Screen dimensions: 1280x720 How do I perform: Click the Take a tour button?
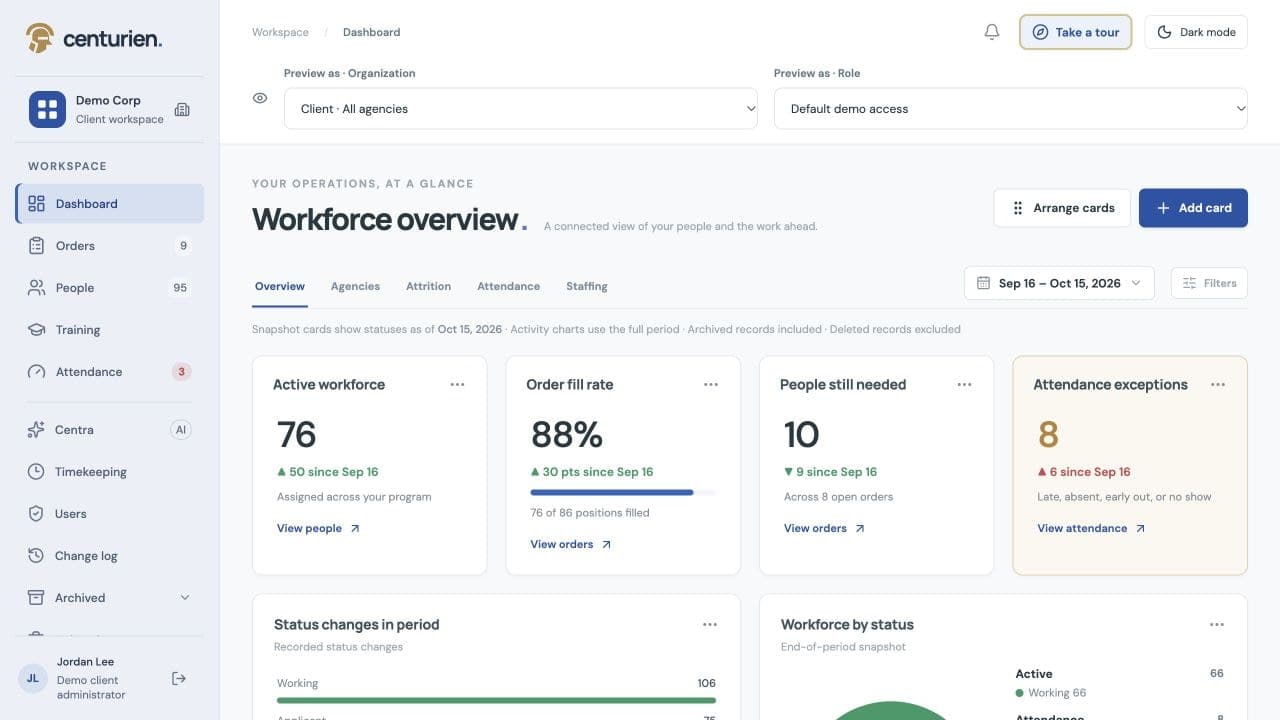(x=1076, y=32)
